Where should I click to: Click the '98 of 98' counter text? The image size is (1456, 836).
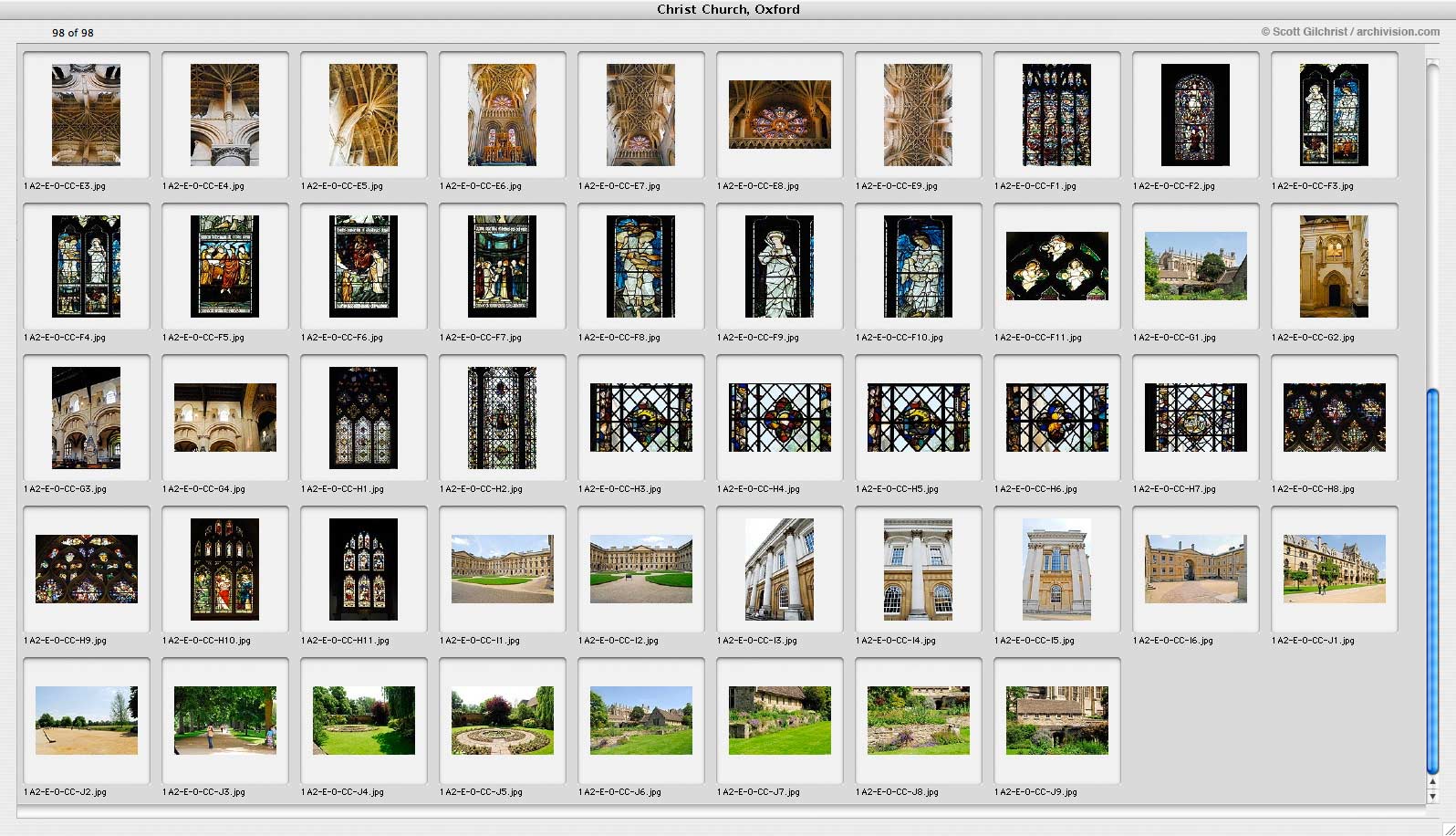pyautogui.click(x=73, y=33)
